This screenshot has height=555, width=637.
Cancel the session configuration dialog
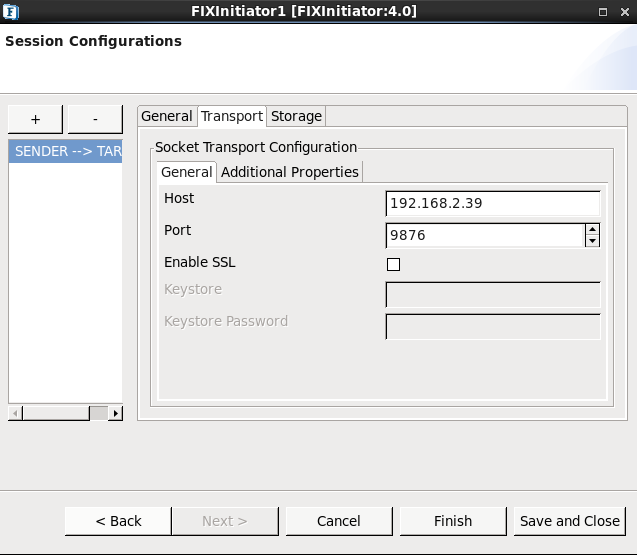[x=339, y=521]
